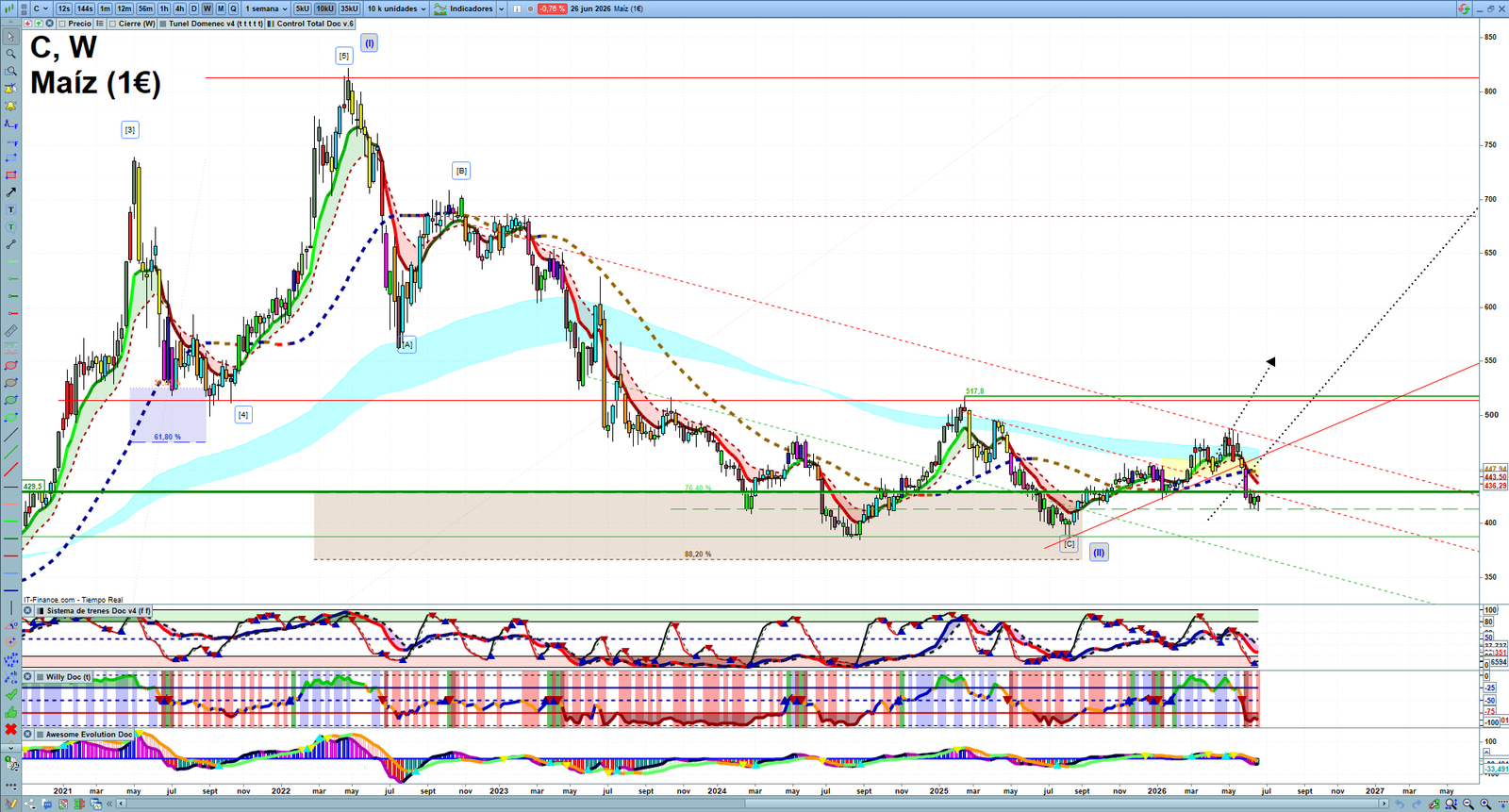Select the cursor pointer tool
Viewport: 1509px width, 812px height.
10,37
